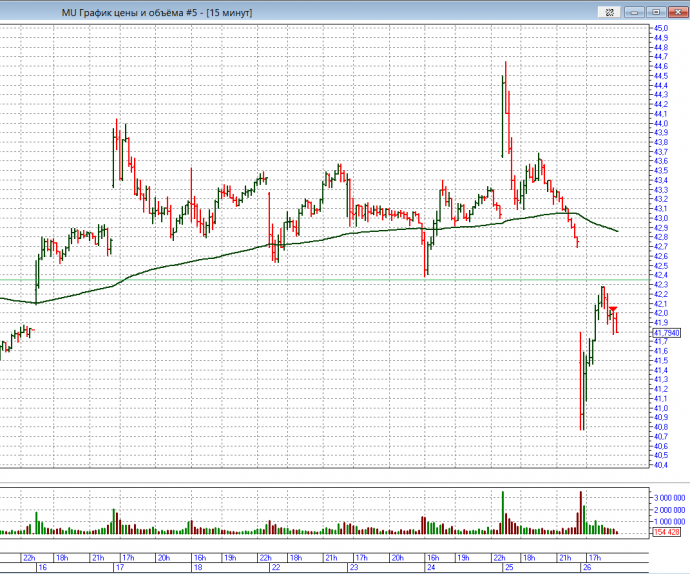Click the red triangle marker on recent candles

tap(613, 310)
